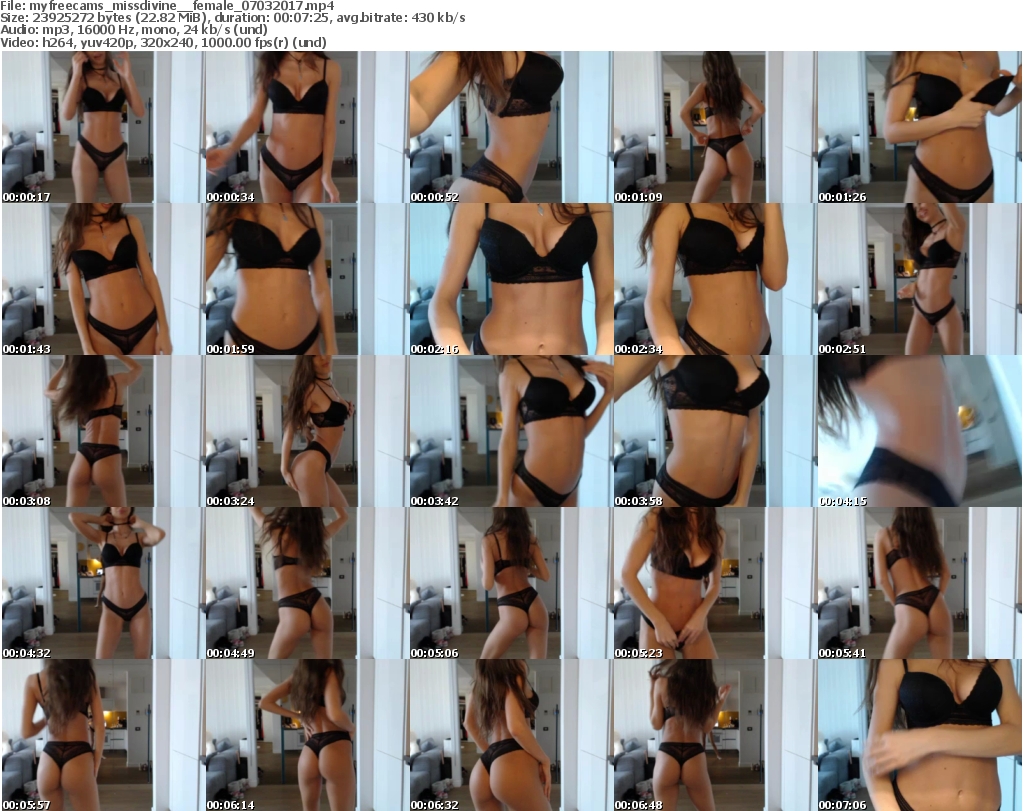This screenshot has height=811, width=1024.
Task: Open the frame stamped 00:02:16
Action: (x=511, y=279)
